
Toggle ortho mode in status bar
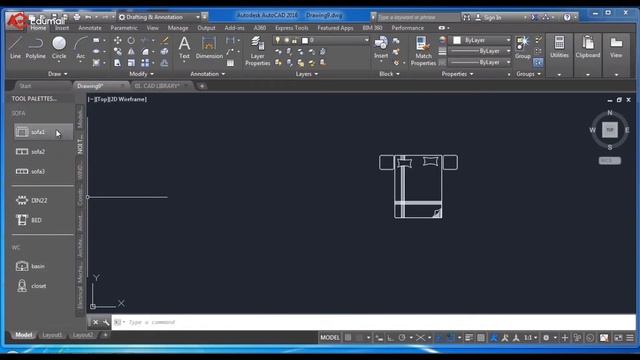[x=390, y=338]
